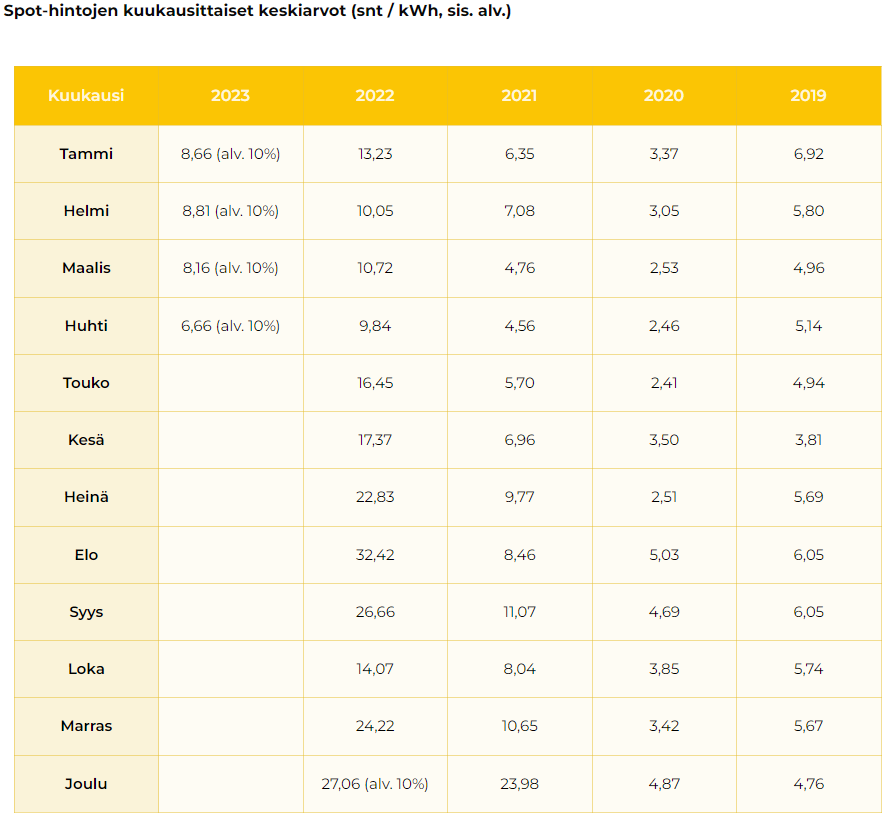Select the Tammi row label
889x819 pixels.
point(86,154)
